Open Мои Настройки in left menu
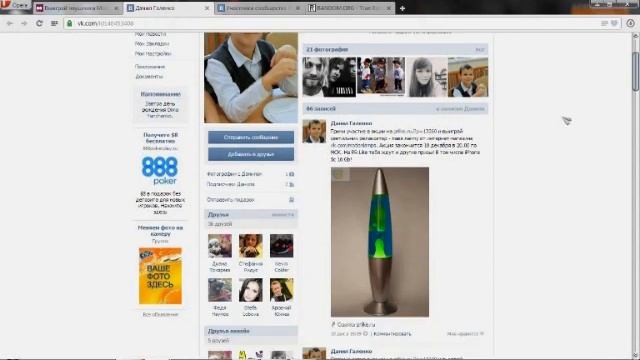The width and height of the screenshot is (640, 360). click(x=153, y=53)
